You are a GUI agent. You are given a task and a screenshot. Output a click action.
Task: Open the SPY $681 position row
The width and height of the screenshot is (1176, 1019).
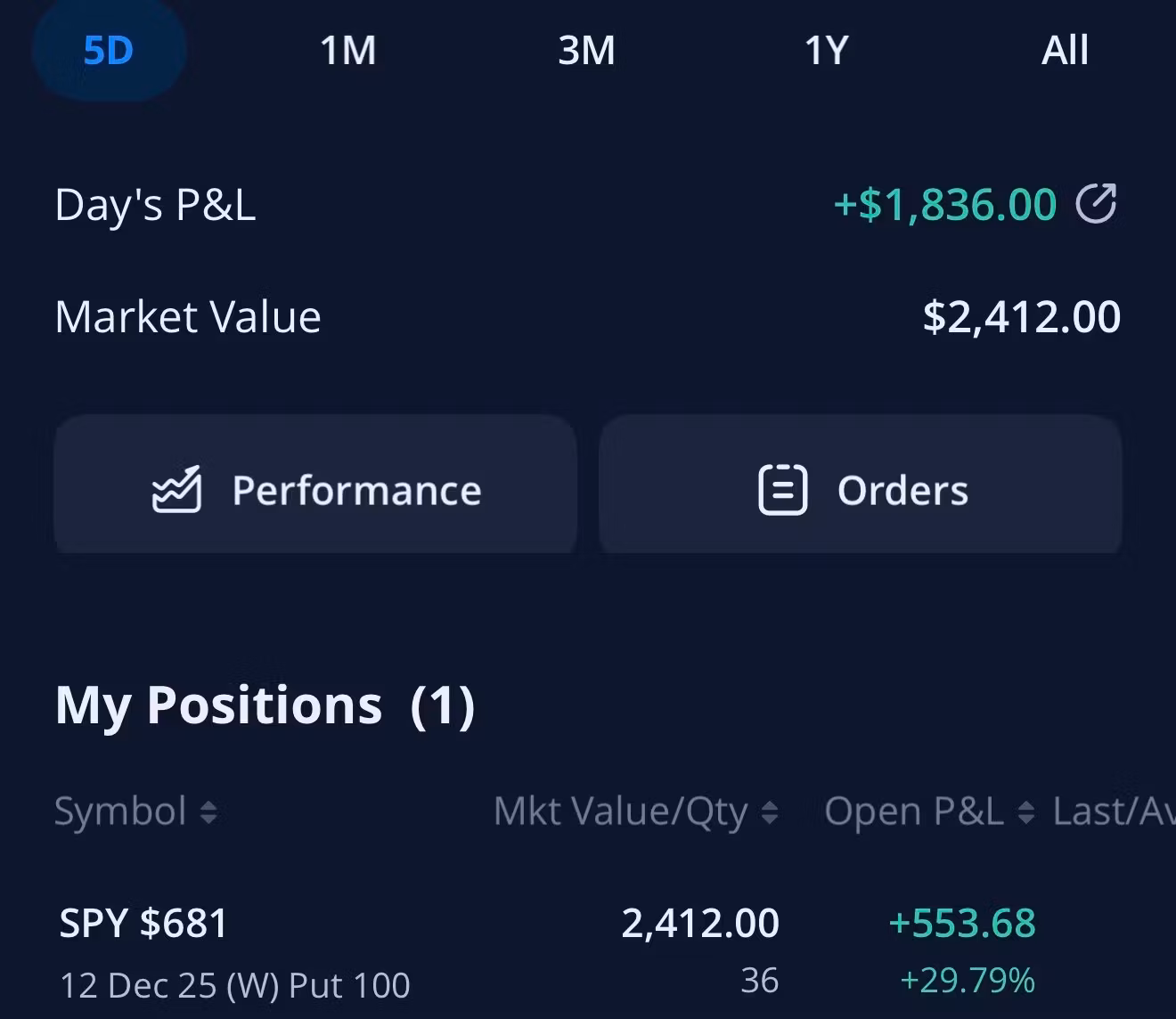point(144,923)
